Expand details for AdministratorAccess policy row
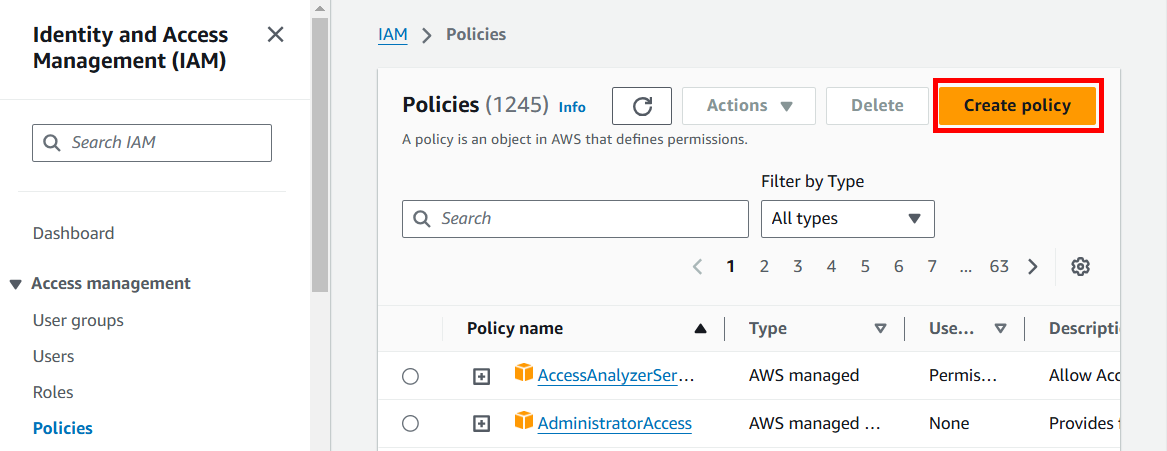The image size is (1167, 451). 482,423
